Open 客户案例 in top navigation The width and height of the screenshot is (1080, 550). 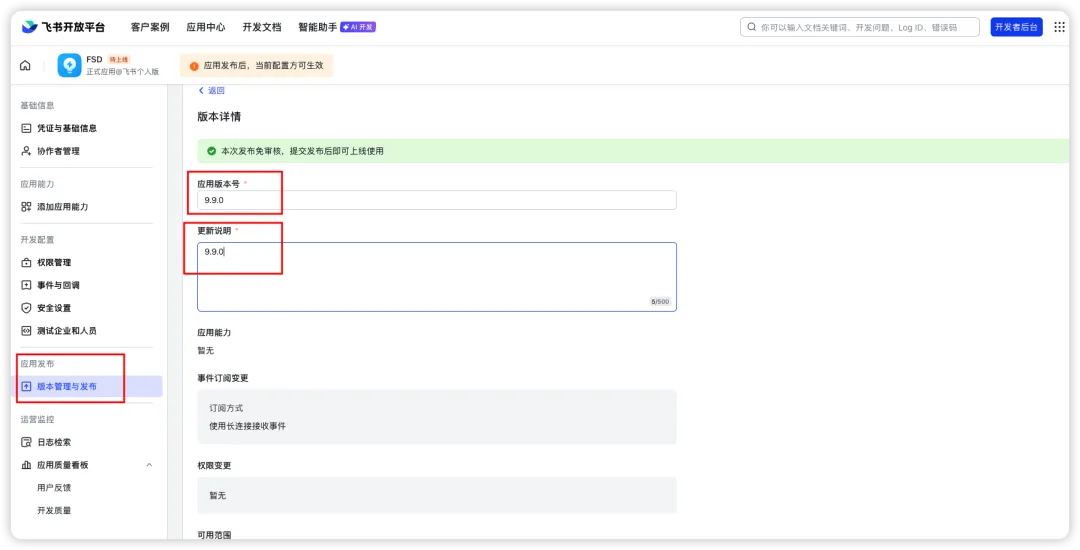click(150, 27)
